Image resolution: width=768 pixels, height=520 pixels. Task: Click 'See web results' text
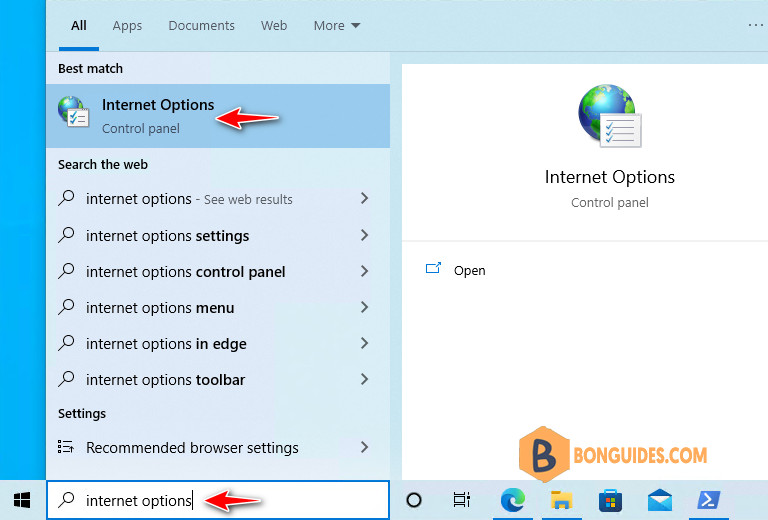pos(248,199)
